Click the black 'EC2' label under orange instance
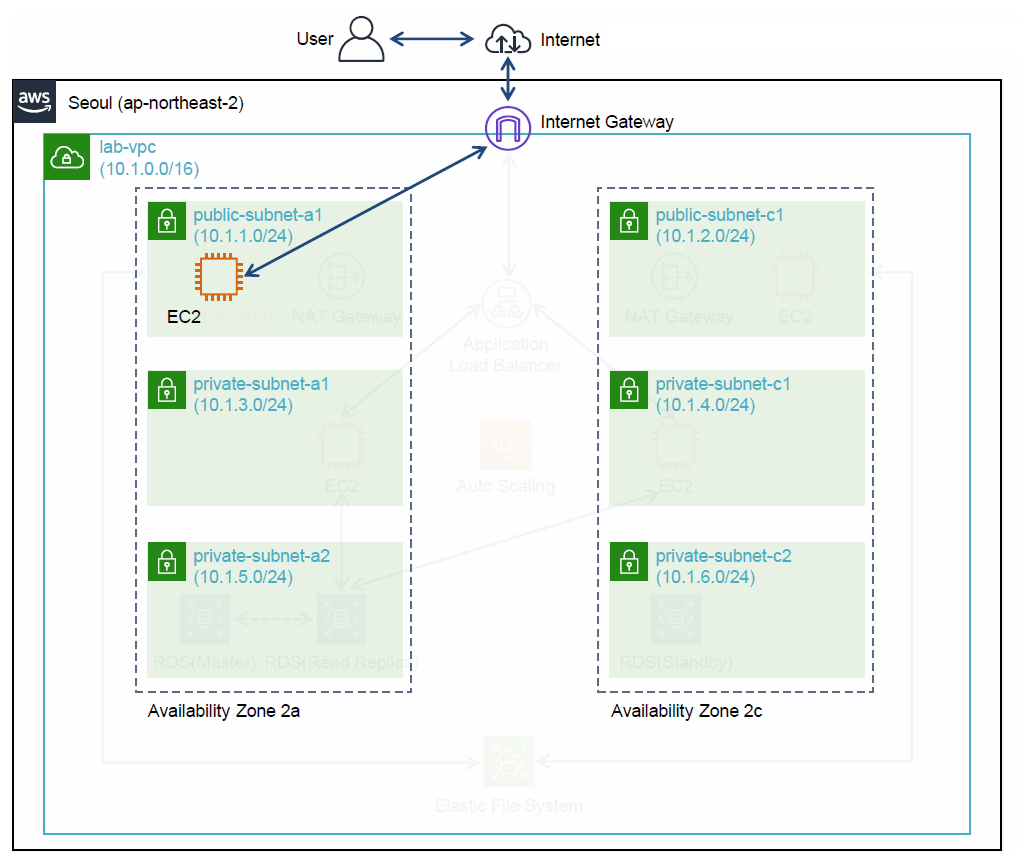Screen dimensions: 1018x856 pos(184,317)
